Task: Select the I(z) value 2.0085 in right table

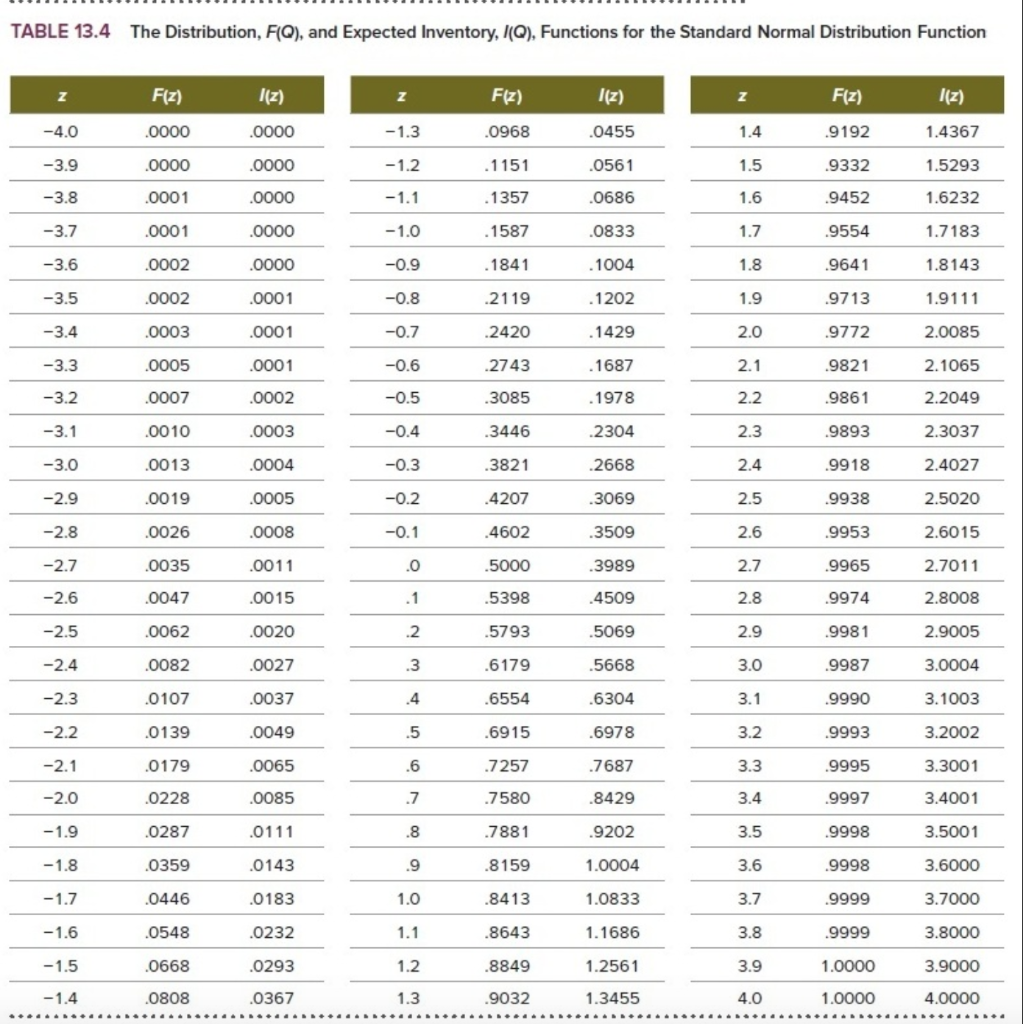Action: (955, 331)
